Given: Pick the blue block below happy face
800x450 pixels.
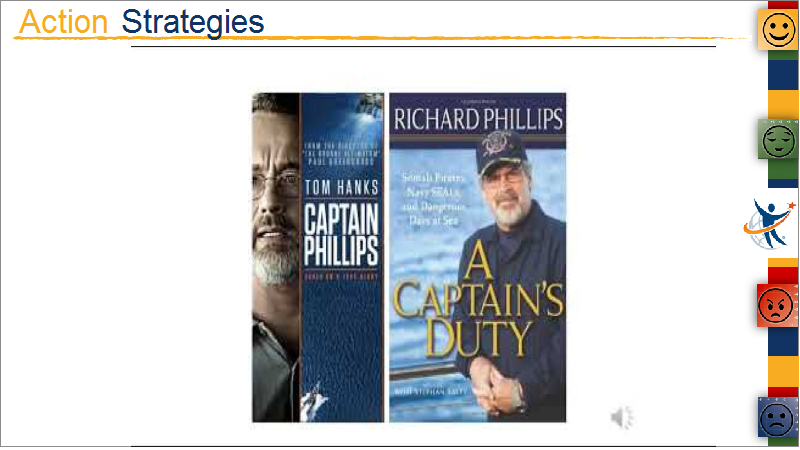Looking at the screenshot, I should 783,75.
